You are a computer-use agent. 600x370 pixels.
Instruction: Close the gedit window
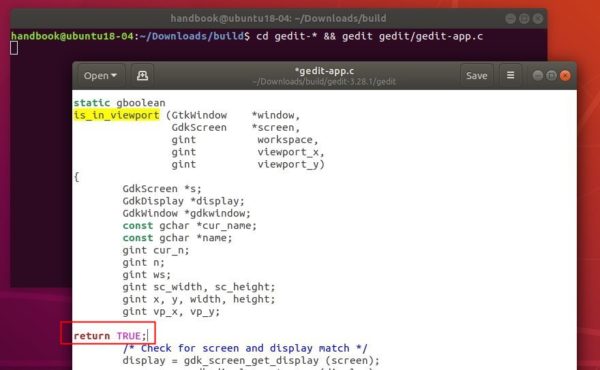(565, 75)
